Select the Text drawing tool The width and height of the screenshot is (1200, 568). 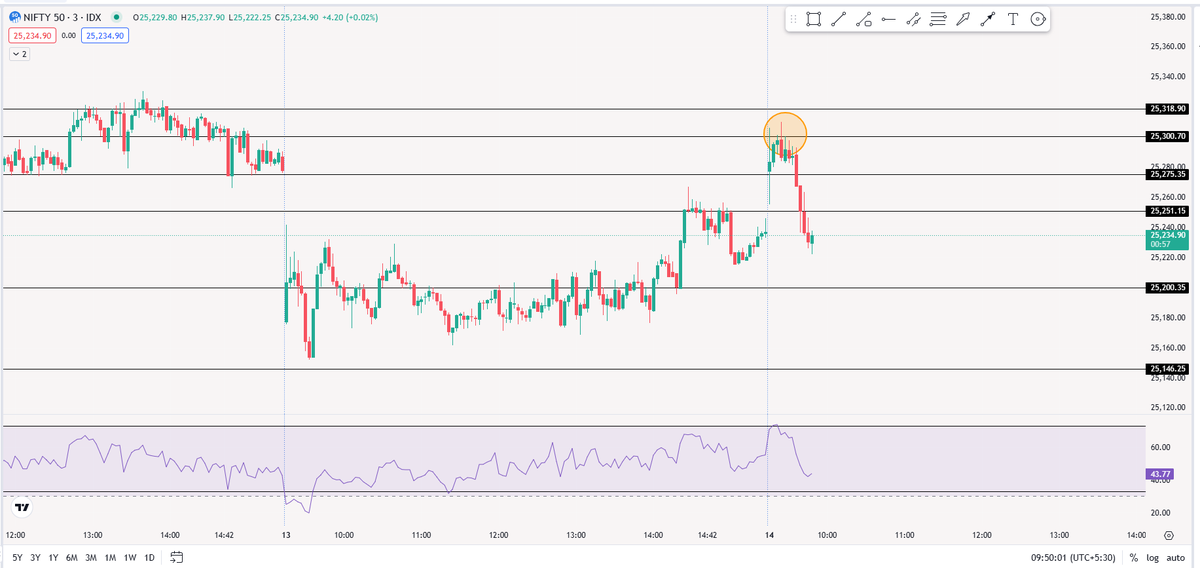[1013, 18]
